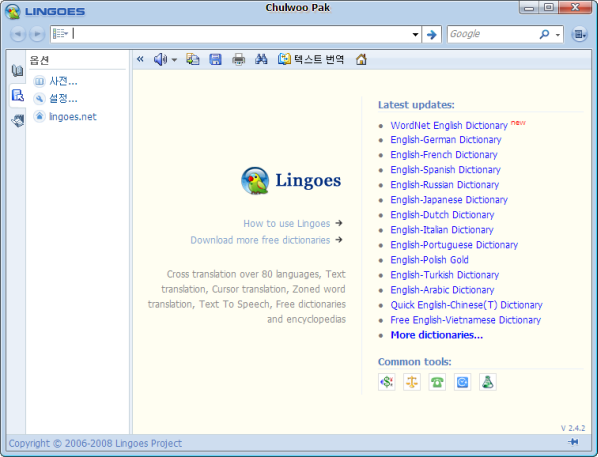Minimize the Lingoes window
This screenshot has width=598, height=457.
point(529,8)
